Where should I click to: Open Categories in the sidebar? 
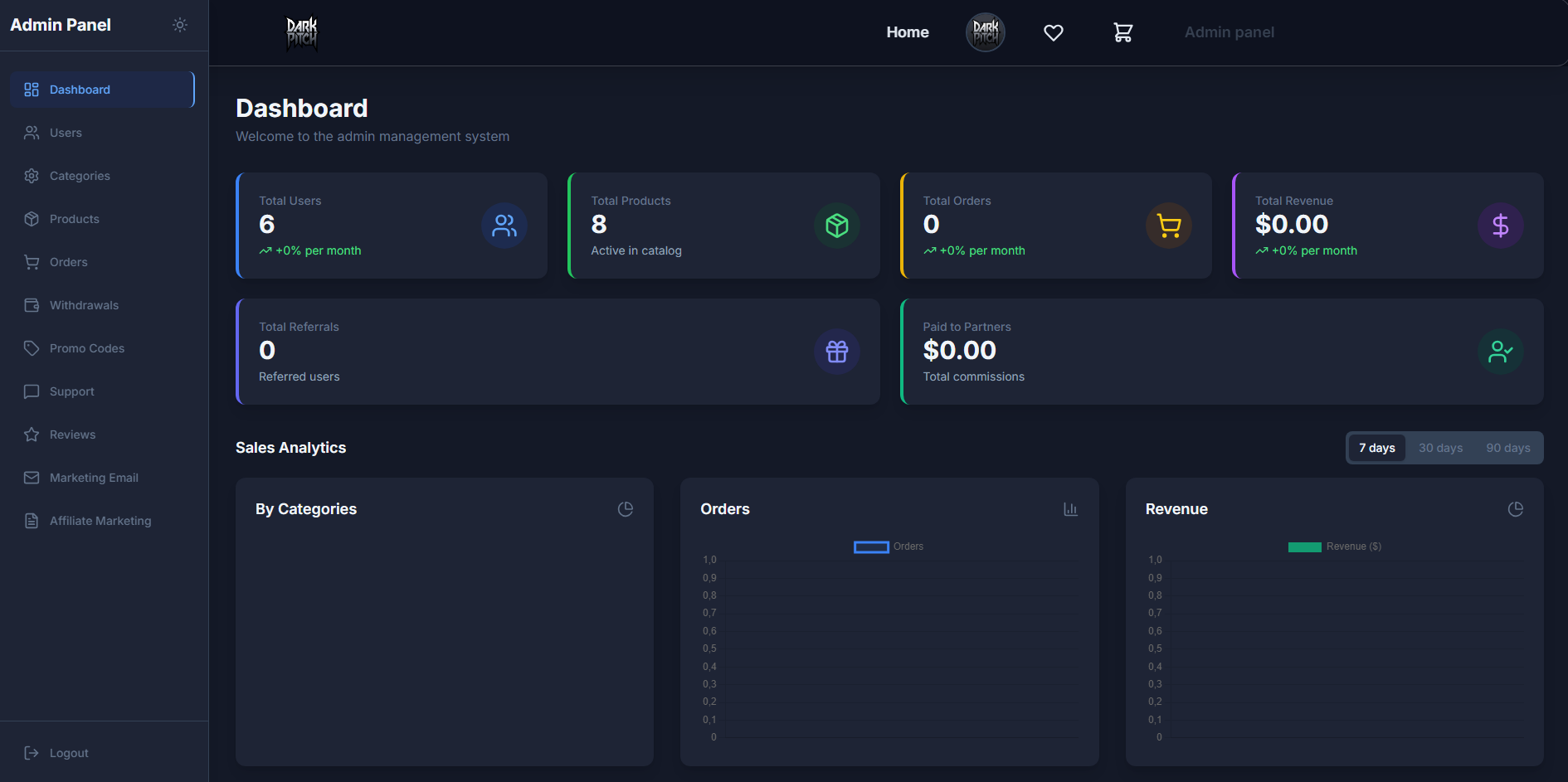pos(103,176)
